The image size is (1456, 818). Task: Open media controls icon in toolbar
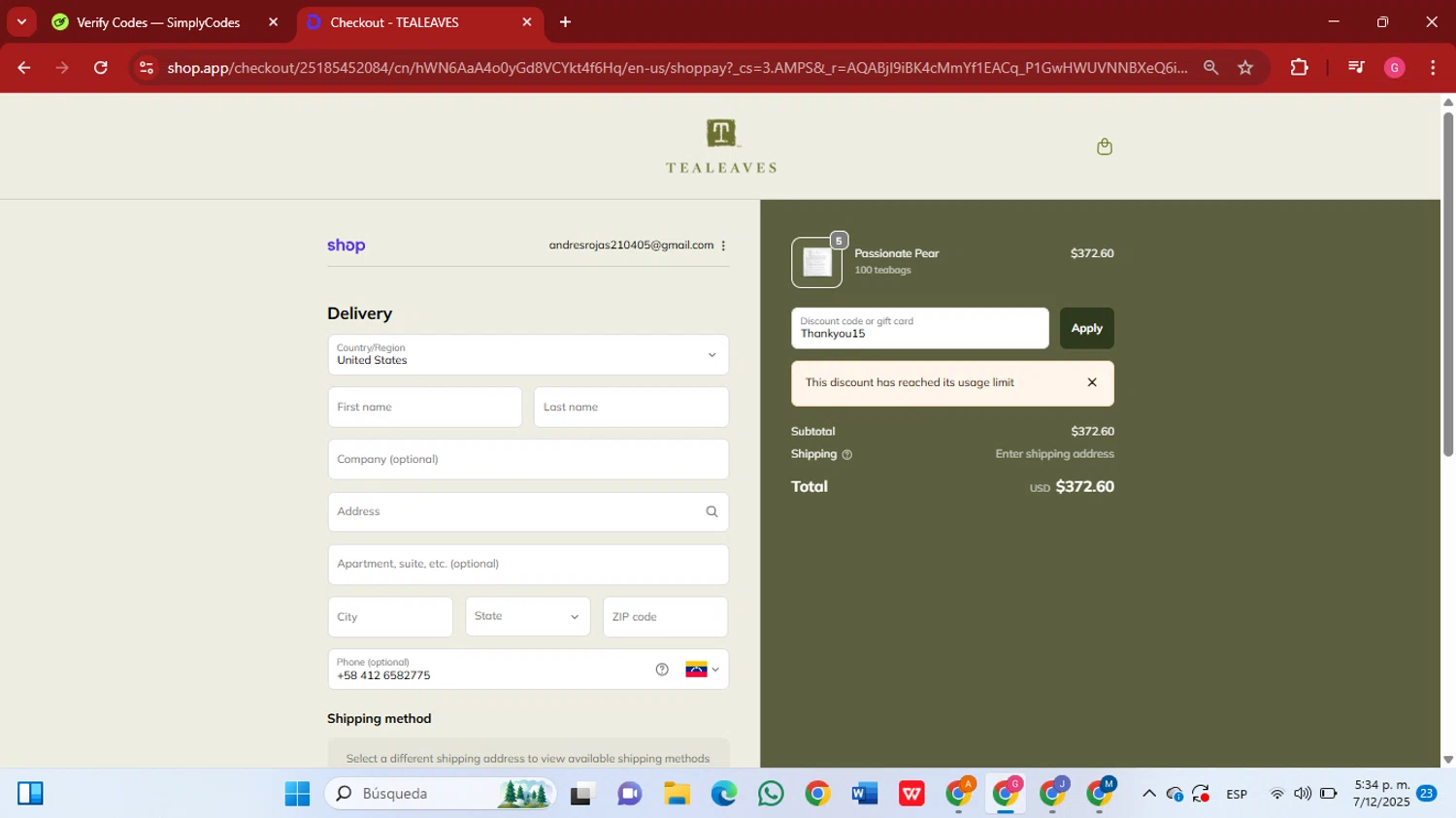click(1356, 68)
